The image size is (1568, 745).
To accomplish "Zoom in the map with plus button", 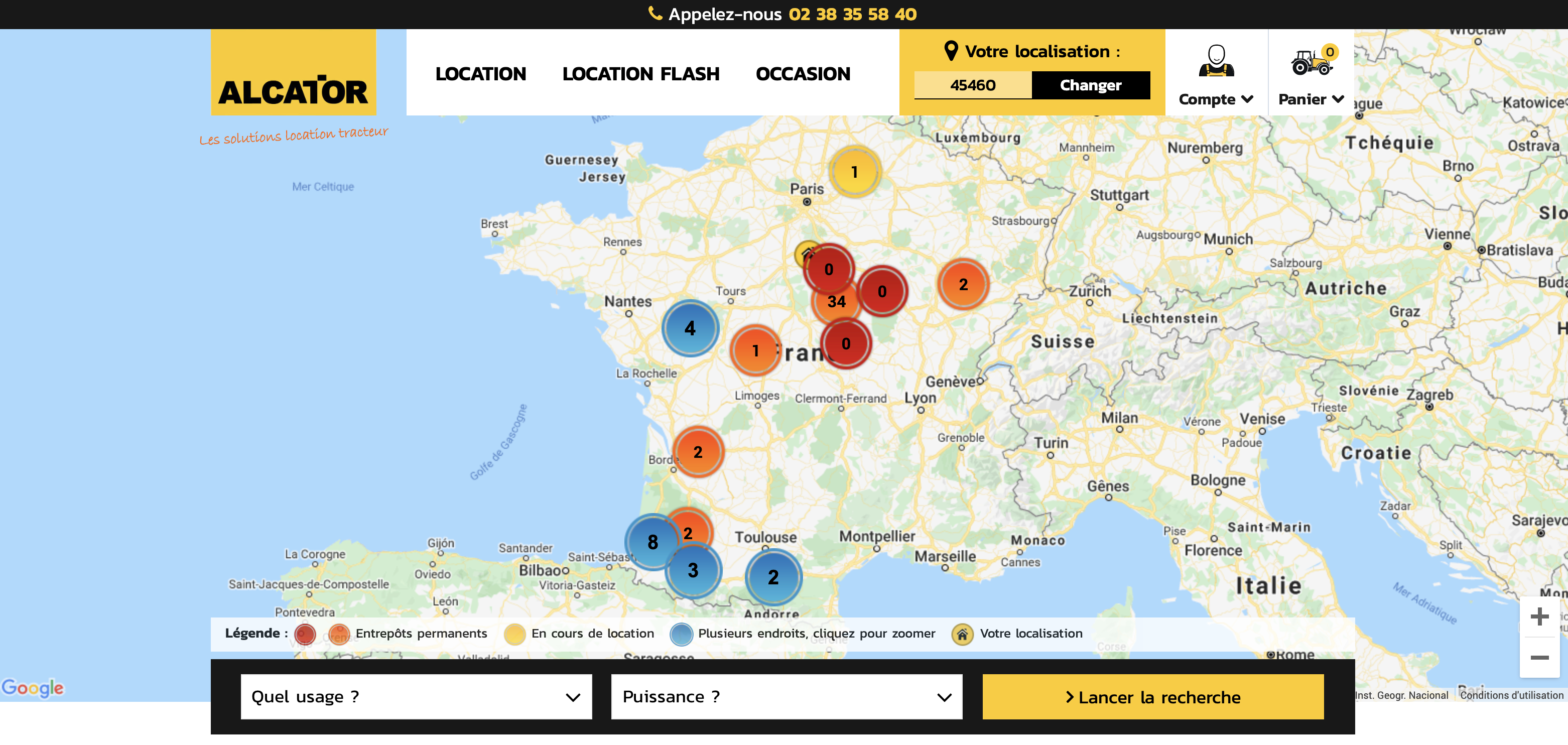I will (x=1539, y=616).
